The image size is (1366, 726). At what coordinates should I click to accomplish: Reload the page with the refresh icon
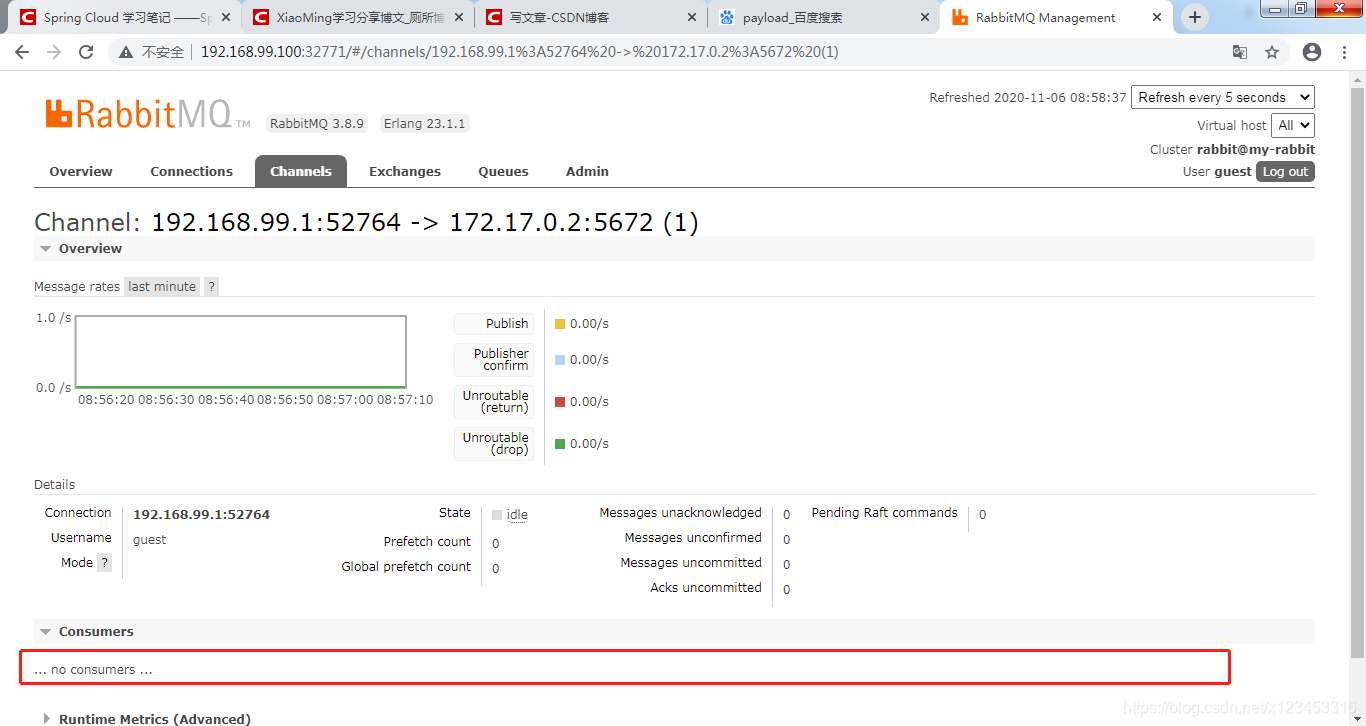point(86,52)
